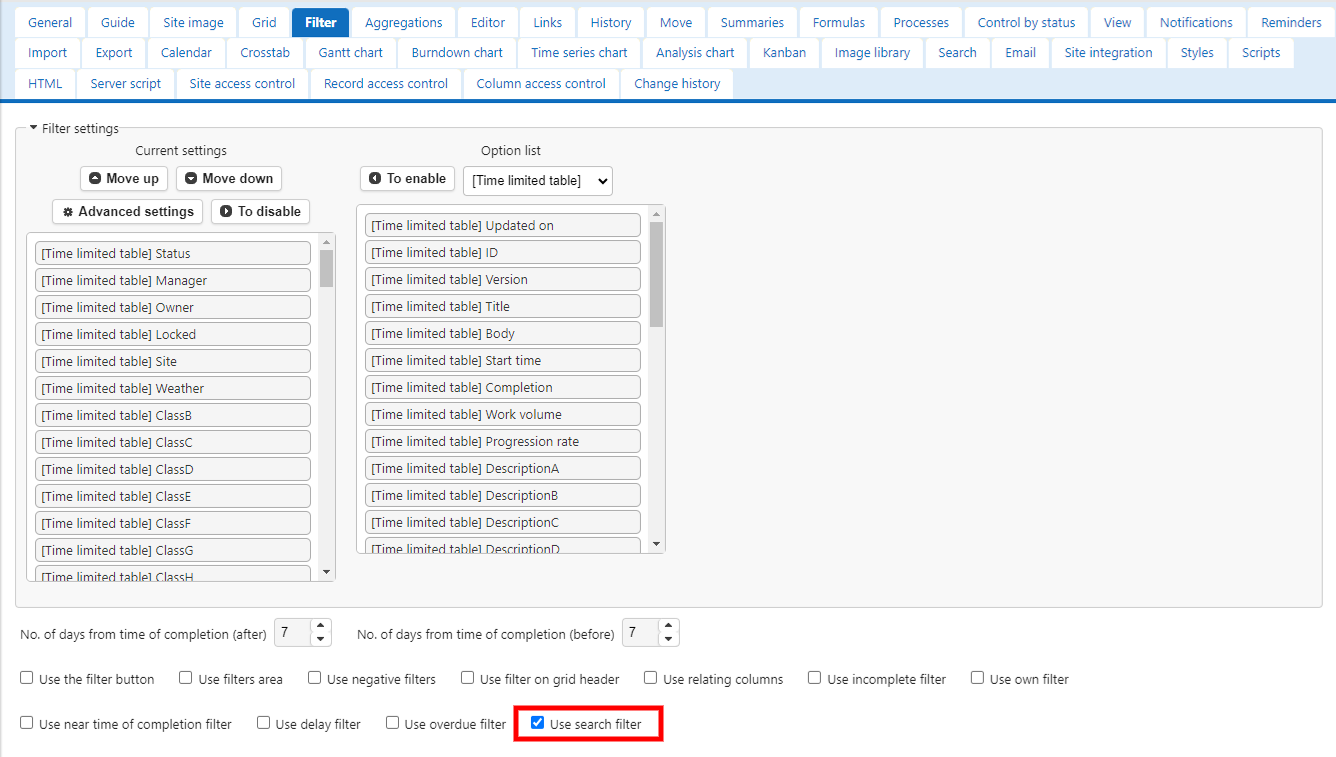Enable Use own filter
Image resolution: width=1336 pixels, height=757 pixels.
977,678
